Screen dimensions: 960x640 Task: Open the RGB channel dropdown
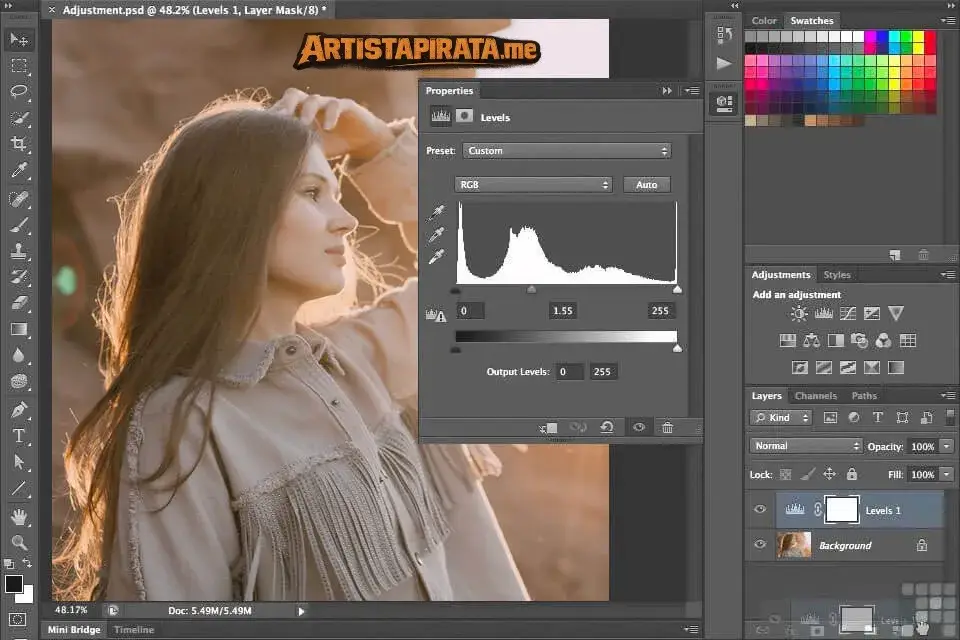533,184
